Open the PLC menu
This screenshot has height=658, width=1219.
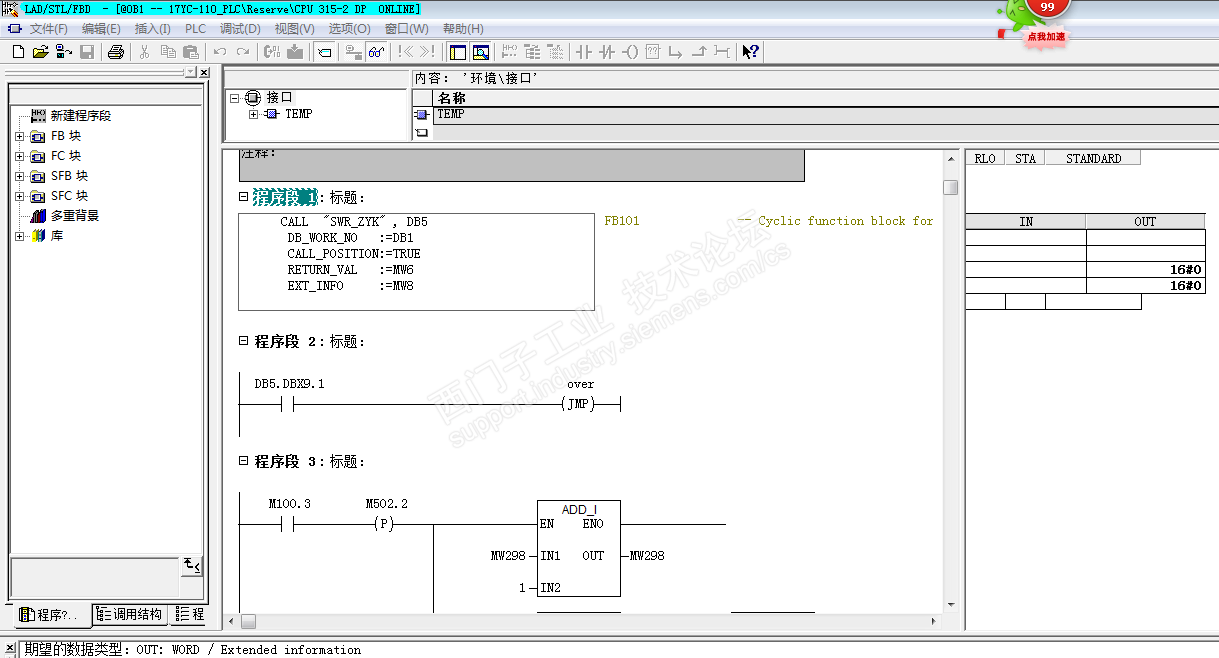pyautogui.click(x=195, y=29)
